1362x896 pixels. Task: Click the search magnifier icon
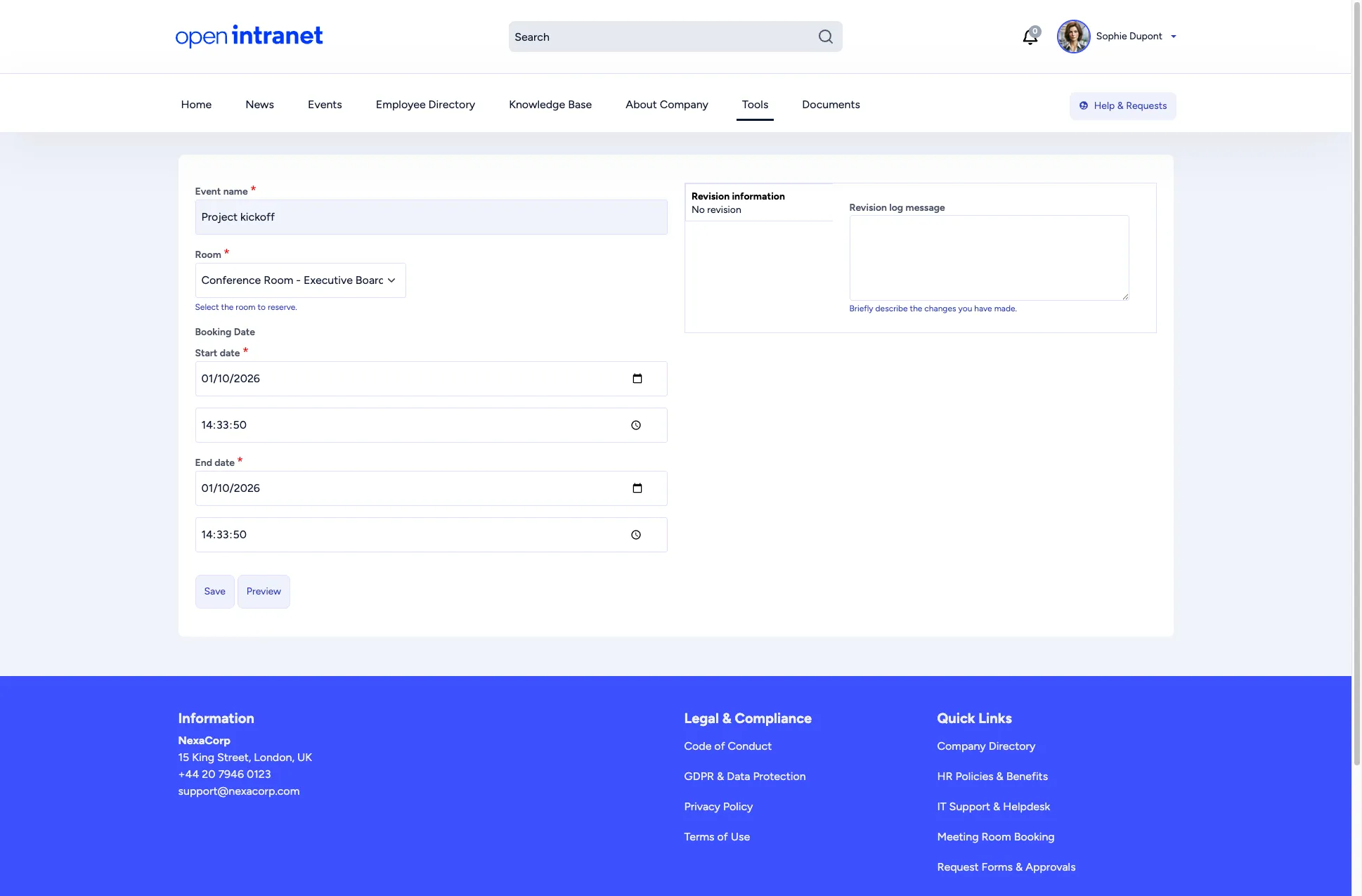(825, 37)
